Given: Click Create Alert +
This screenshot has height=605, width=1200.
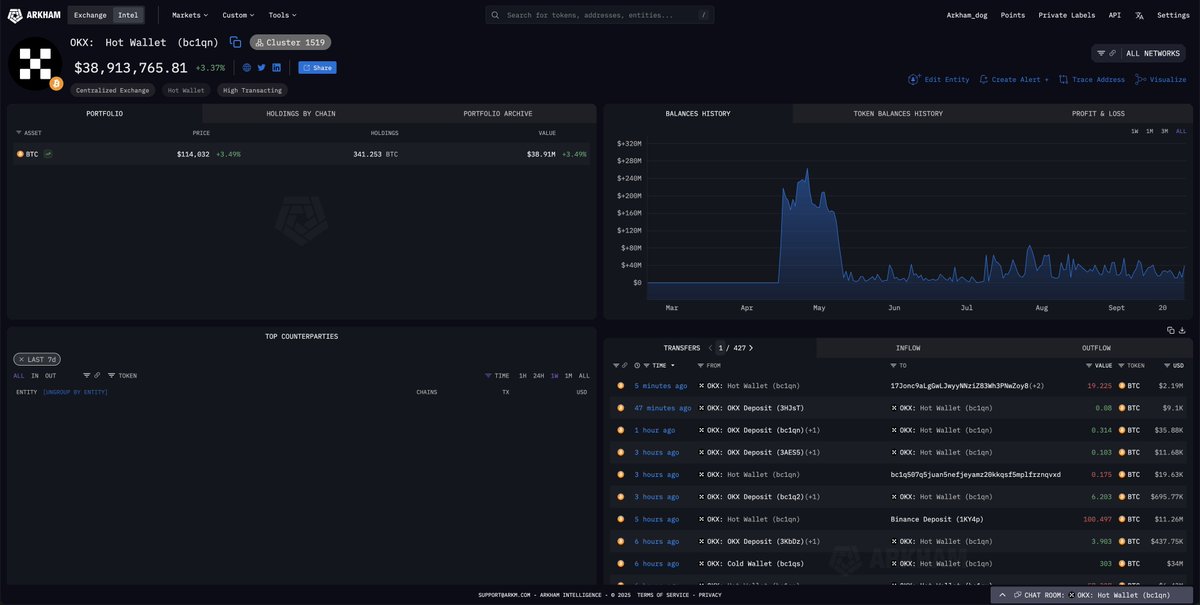Looking at the screenshot, I should [x=1014, y=79].
